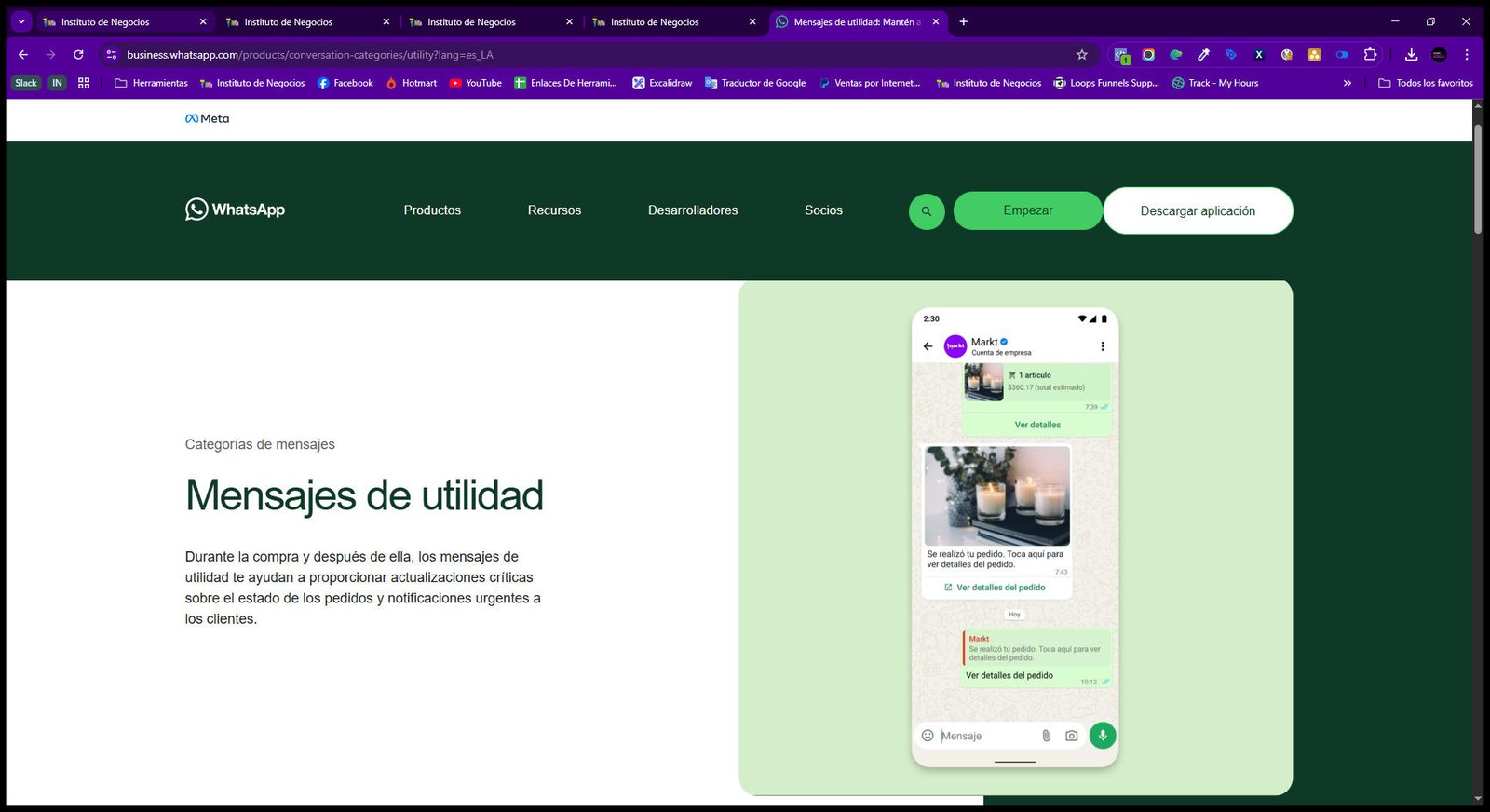Open the Todos los favoritos folder

[1426, 83]
